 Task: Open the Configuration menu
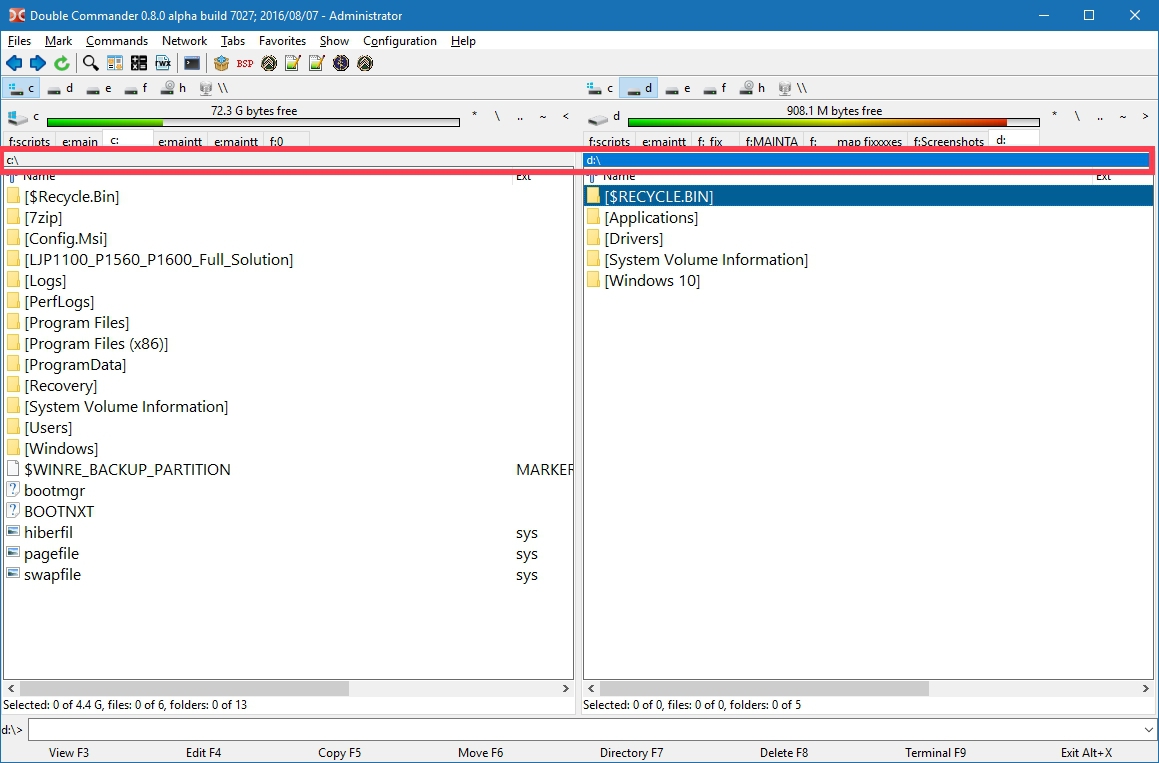(x=399, y=41)
